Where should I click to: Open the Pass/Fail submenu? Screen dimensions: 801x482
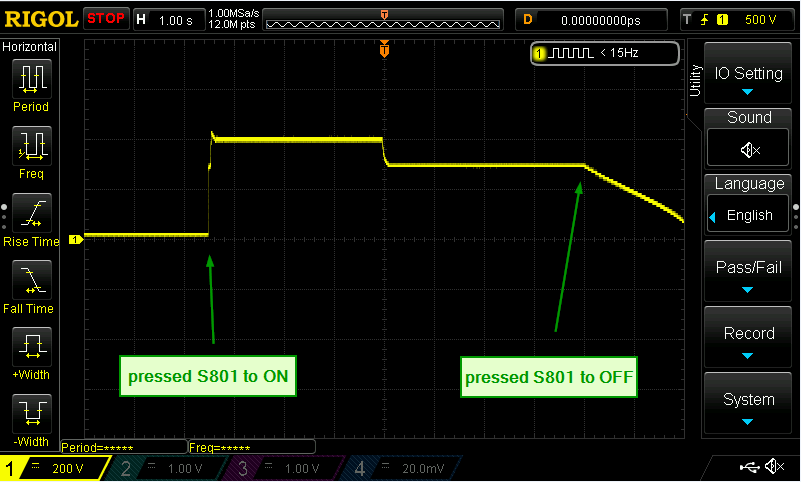pos(748,271)
